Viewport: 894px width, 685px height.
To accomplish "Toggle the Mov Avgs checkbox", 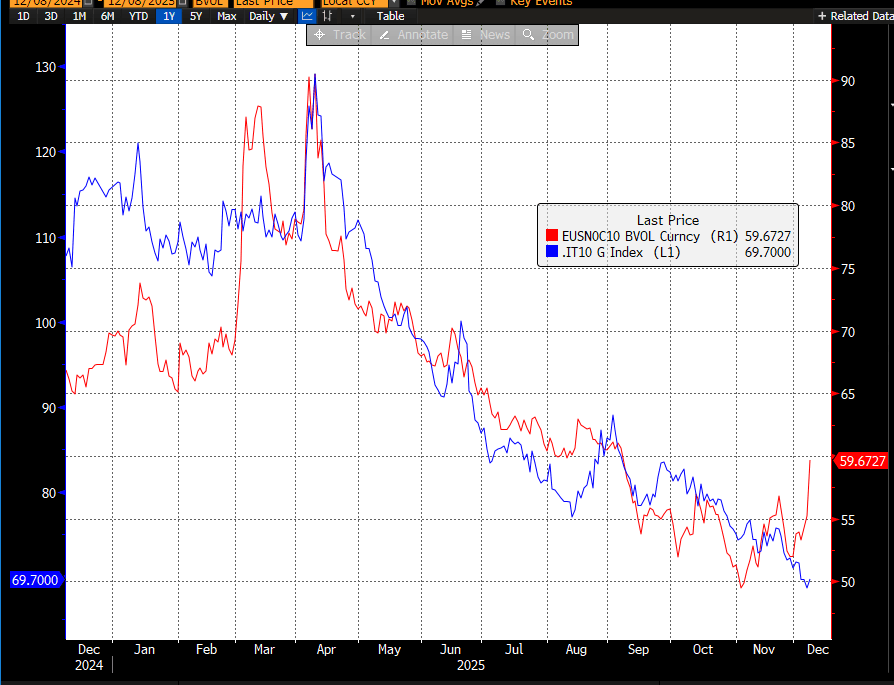I will [x=411, y=3].
